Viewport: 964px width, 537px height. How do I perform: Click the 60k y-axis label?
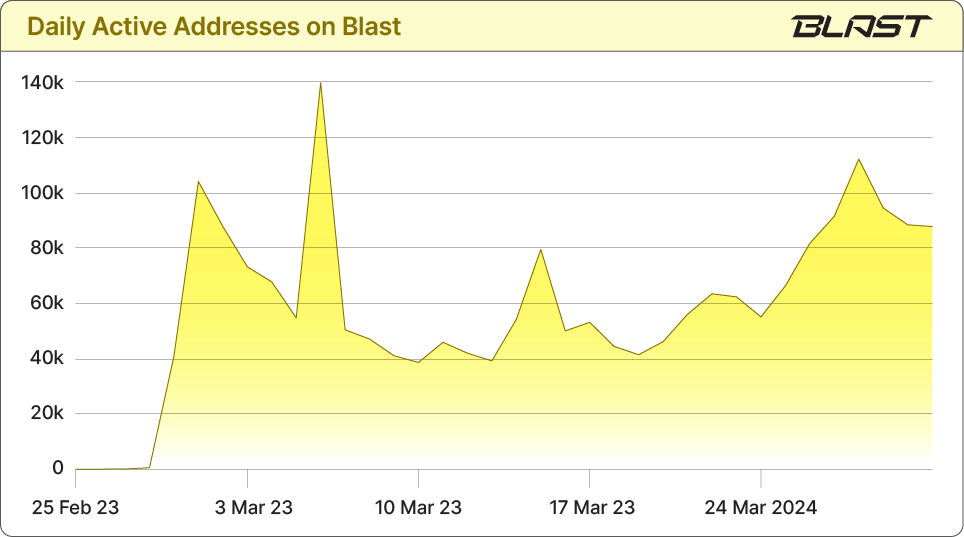[47, 303]
